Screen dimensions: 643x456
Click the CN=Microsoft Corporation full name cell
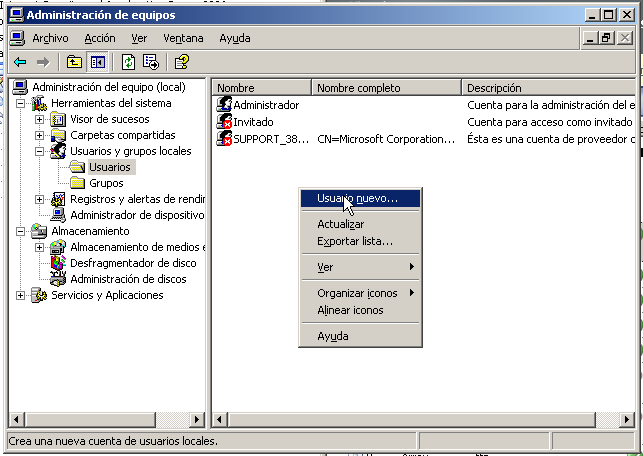[386, 139]
